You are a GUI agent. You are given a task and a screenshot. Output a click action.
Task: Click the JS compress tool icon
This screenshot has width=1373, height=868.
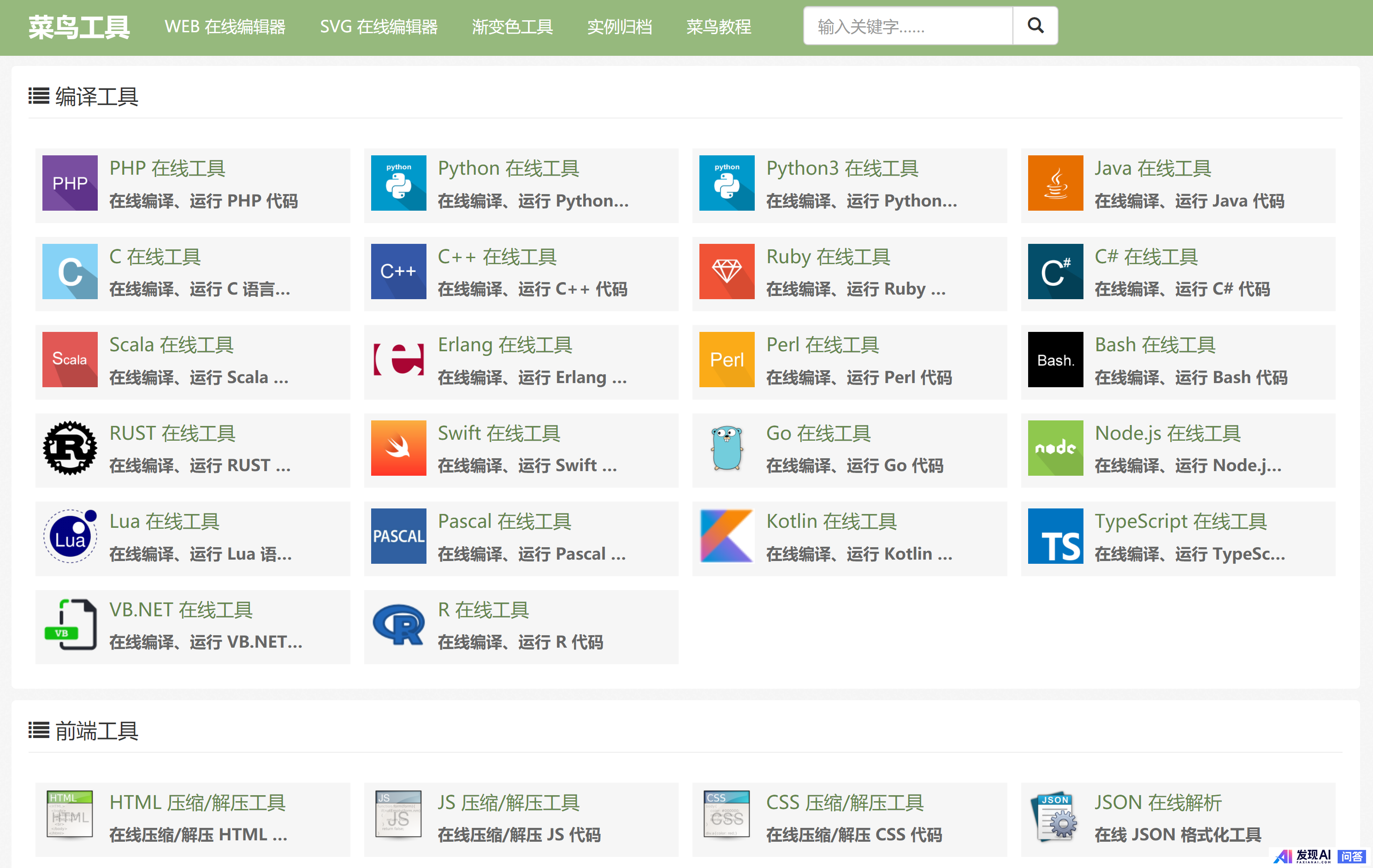point(398,814)
